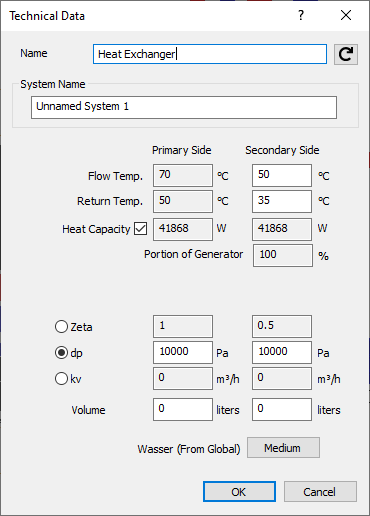Select the dp radio button
Viewport: 370px width, 516px height.
pyautogui.click(x=61, y=353)
